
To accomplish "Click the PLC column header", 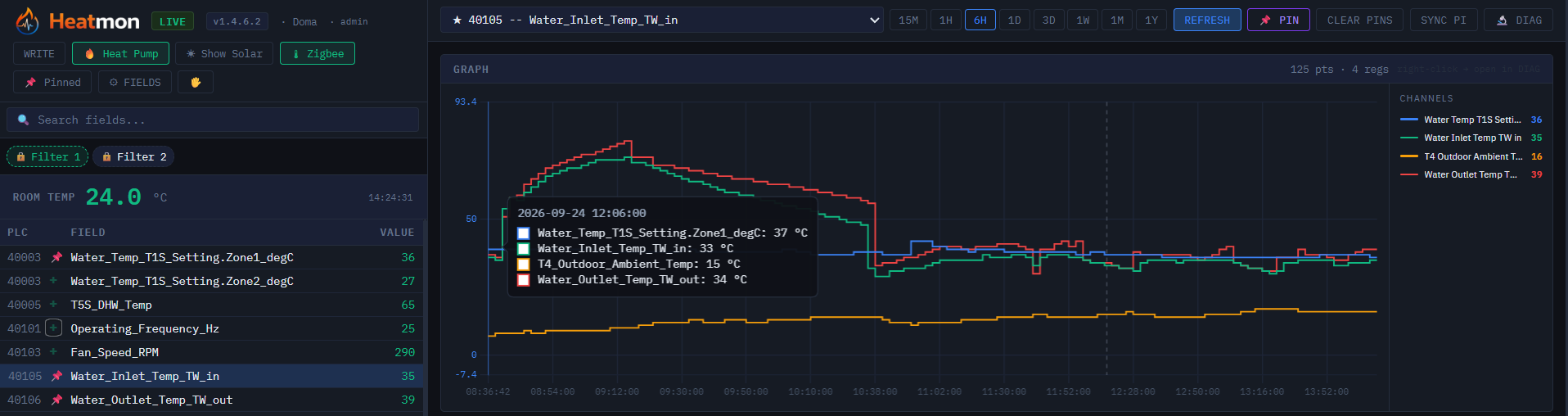I will pyautogui.click(x=17, y=233).
